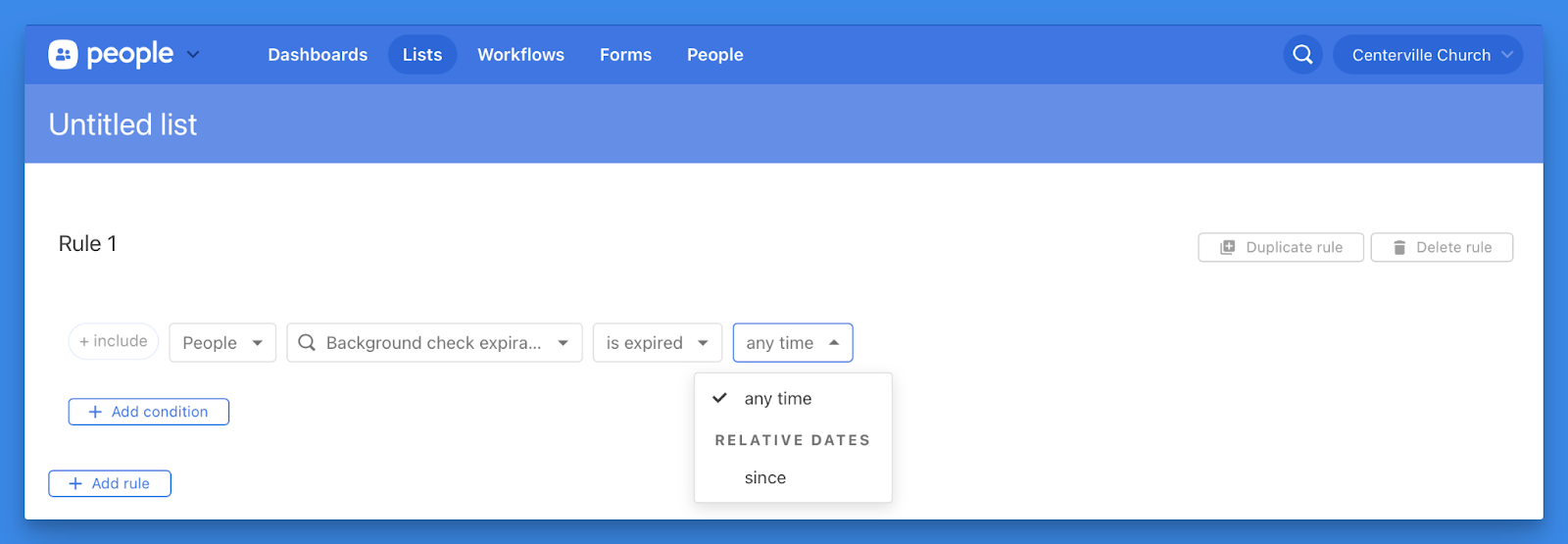Image resolution: width=1568 pixels, height=544 pixels.
Task: Click the plus icon on Add rule
Action: [x=75, y=484]
